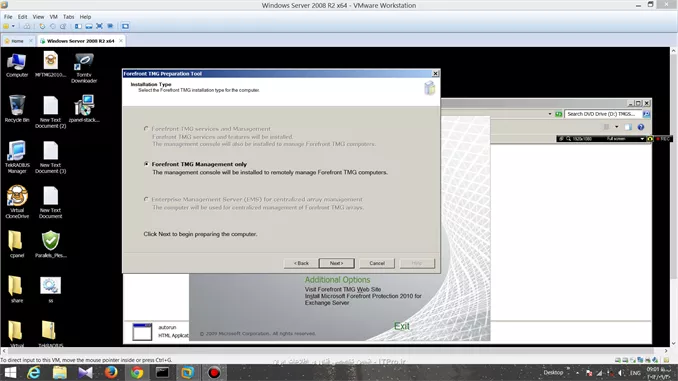Viewport: 678px width, 381px height.
Task: Open the Tabs menu
Action: 69,17
